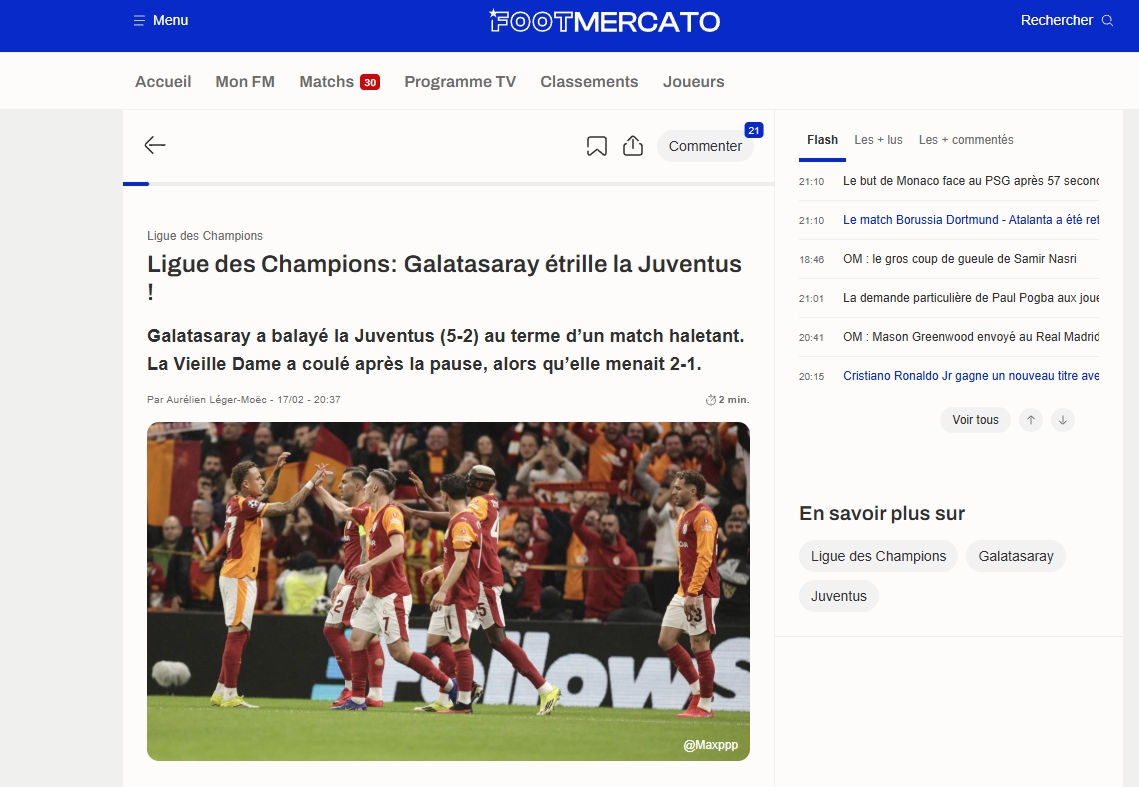Click the 'Commenter' button

(x=706, y=145)
